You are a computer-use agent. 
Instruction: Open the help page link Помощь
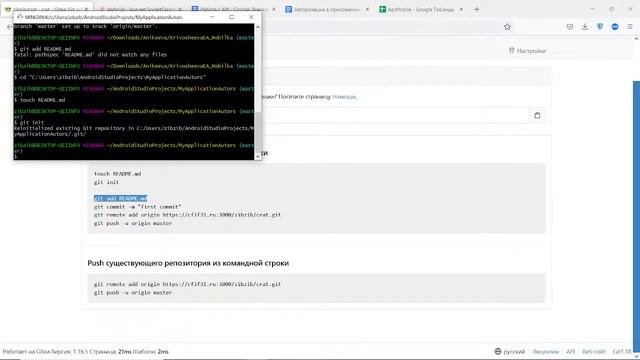tap(344, 97)
